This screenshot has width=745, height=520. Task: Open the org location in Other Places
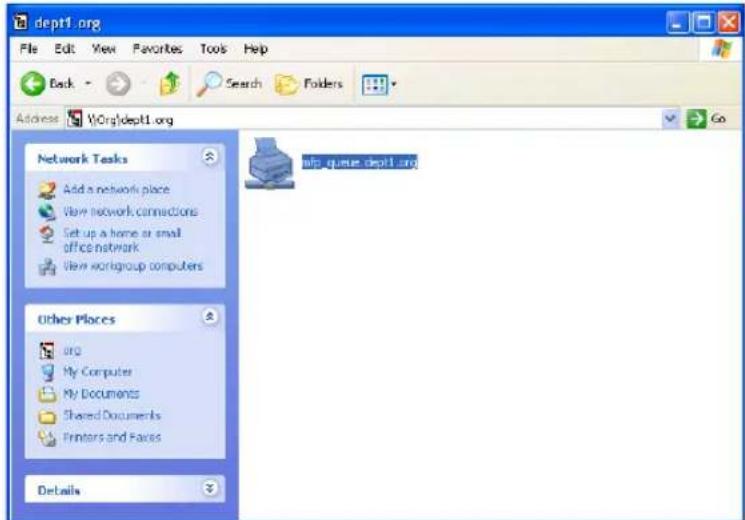click(72, 350)
